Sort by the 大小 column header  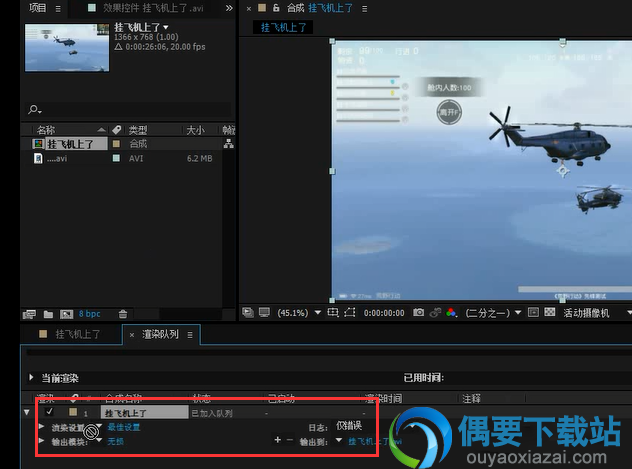pyautogui.click(x=195, y=130)
